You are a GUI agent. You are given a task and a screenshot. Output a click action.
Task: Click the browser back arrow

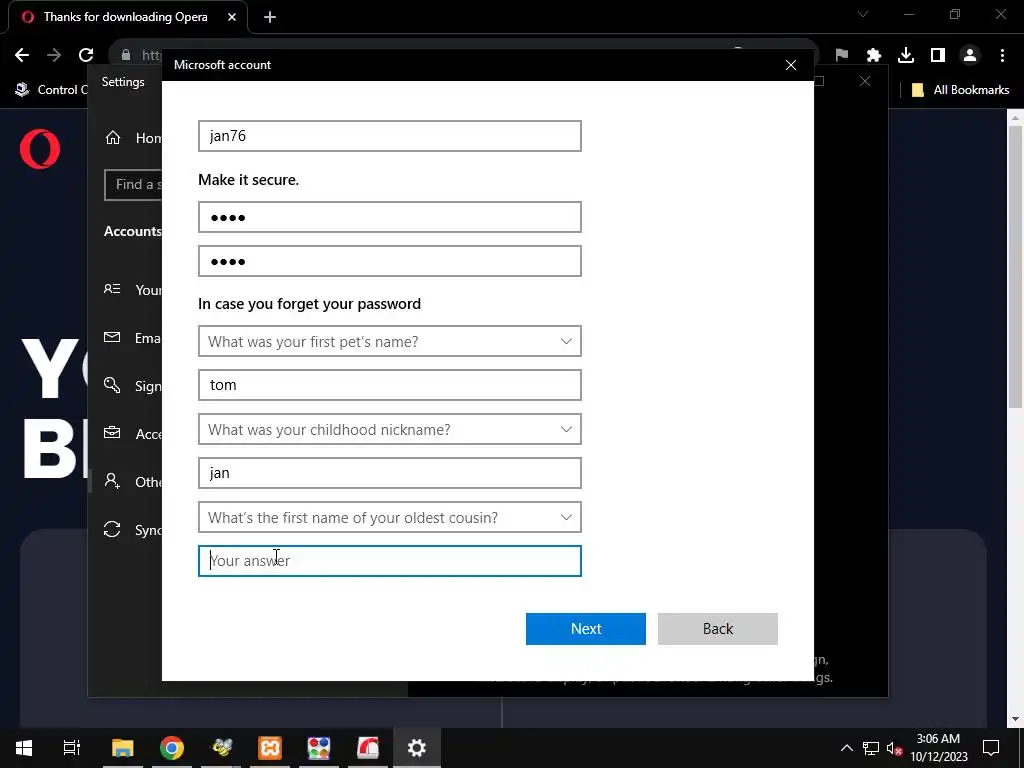(22, 55)
